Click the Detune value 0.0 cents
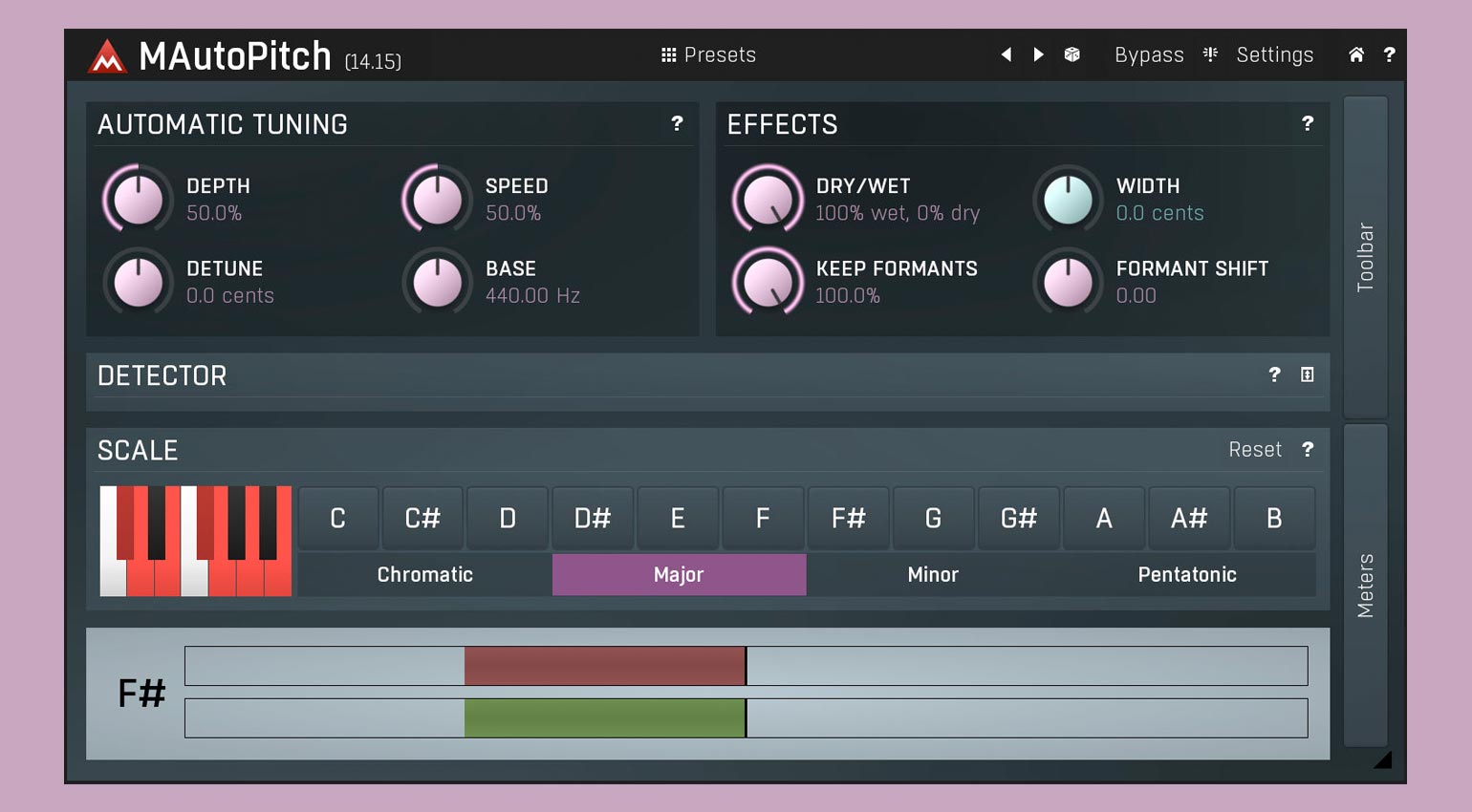 pos(230,296)
